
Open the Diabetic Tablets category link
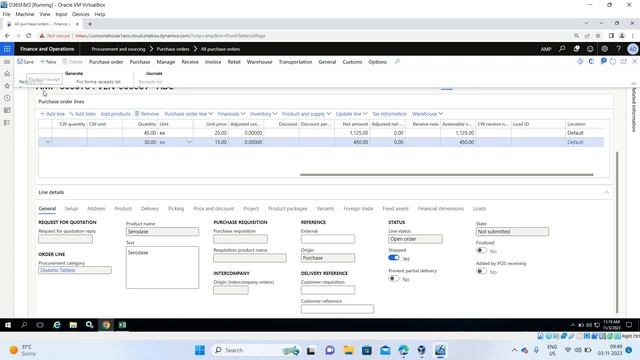58,270
